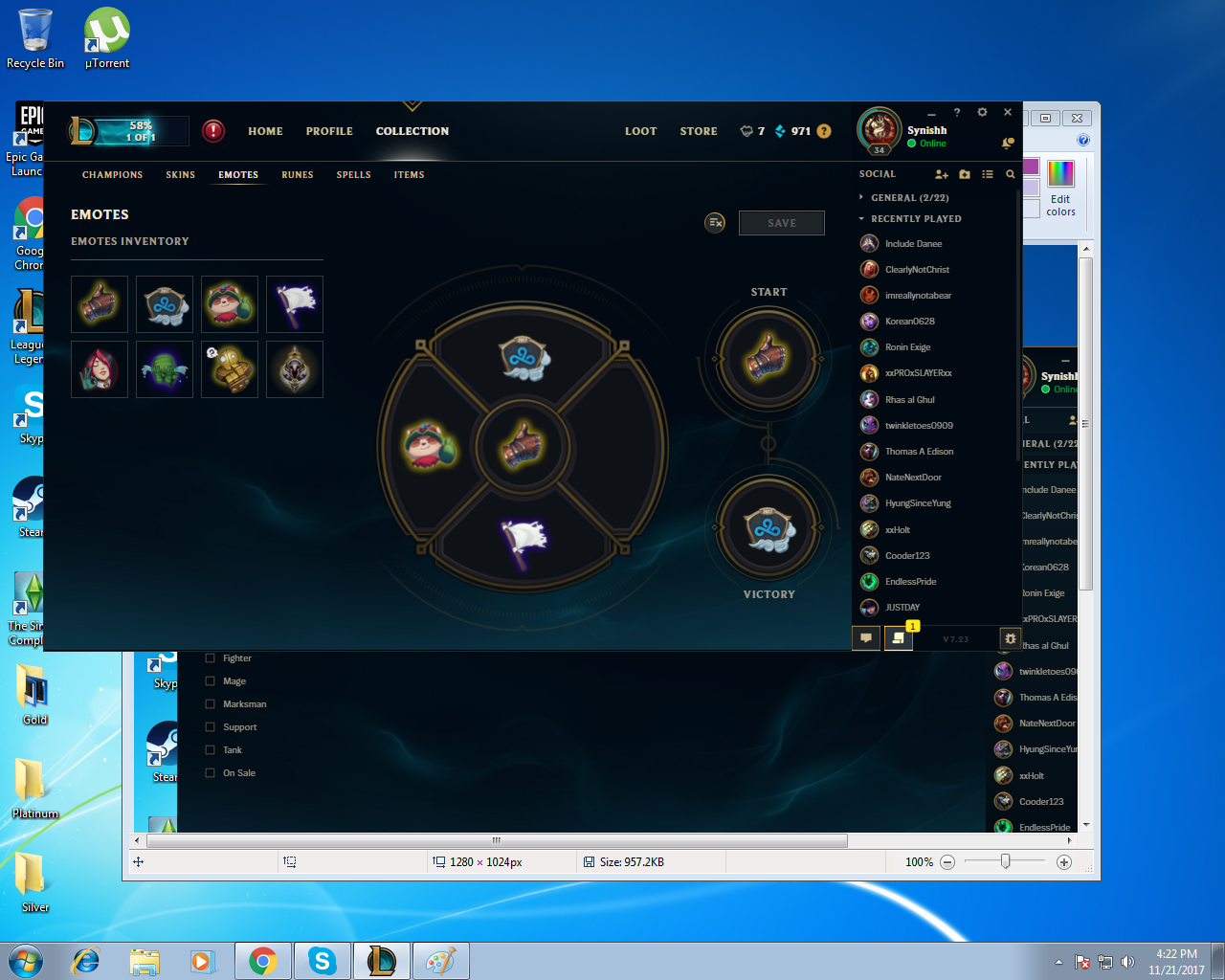Click the VICTORY emote slot

tap(768, 525)
